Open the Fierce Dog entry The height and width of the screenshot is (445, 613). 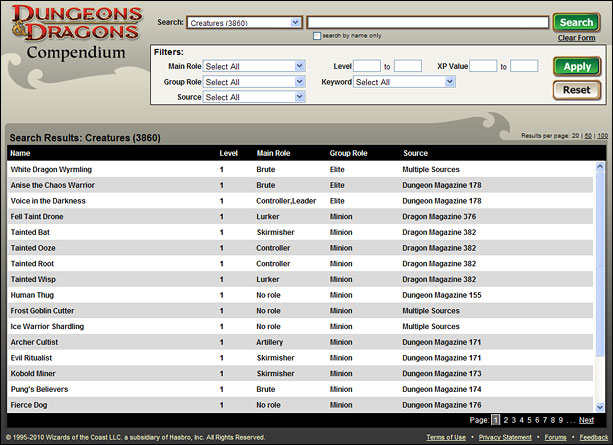[29, 405]
